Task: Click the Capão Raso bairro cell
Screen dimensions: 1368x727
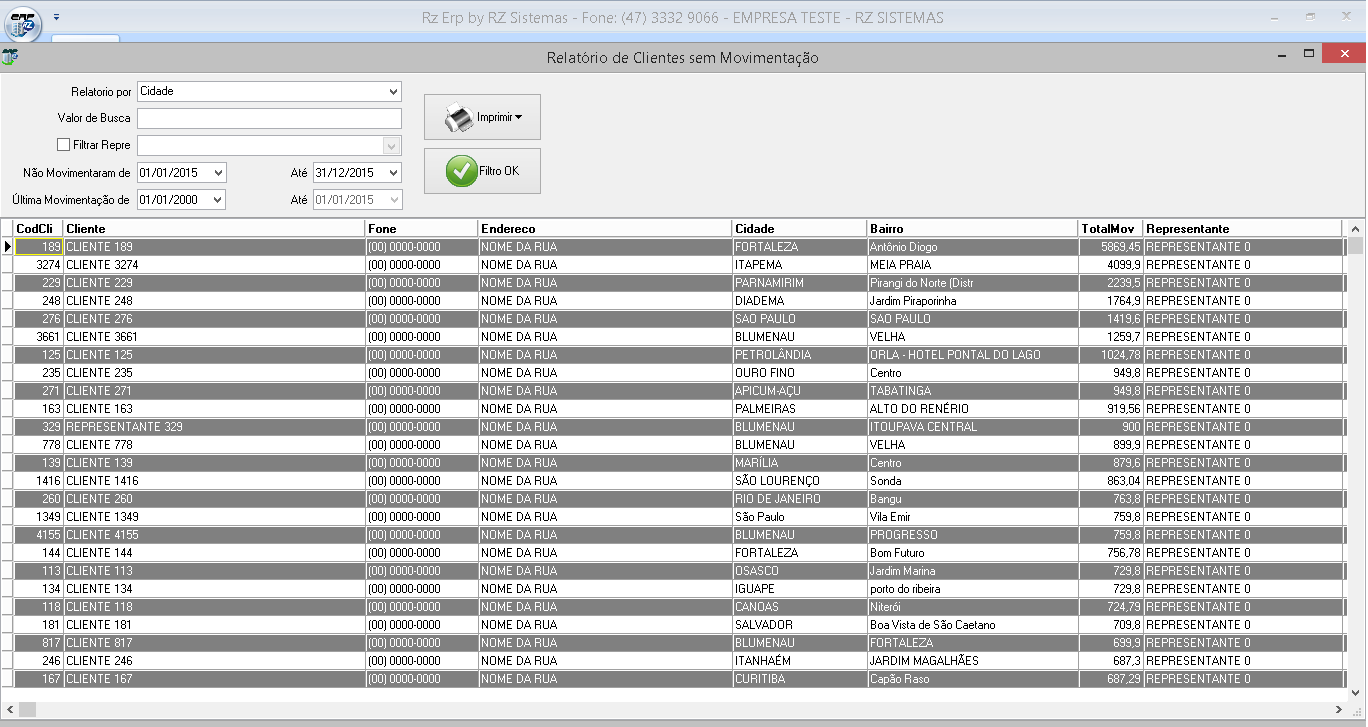Action: pos(973,679)
